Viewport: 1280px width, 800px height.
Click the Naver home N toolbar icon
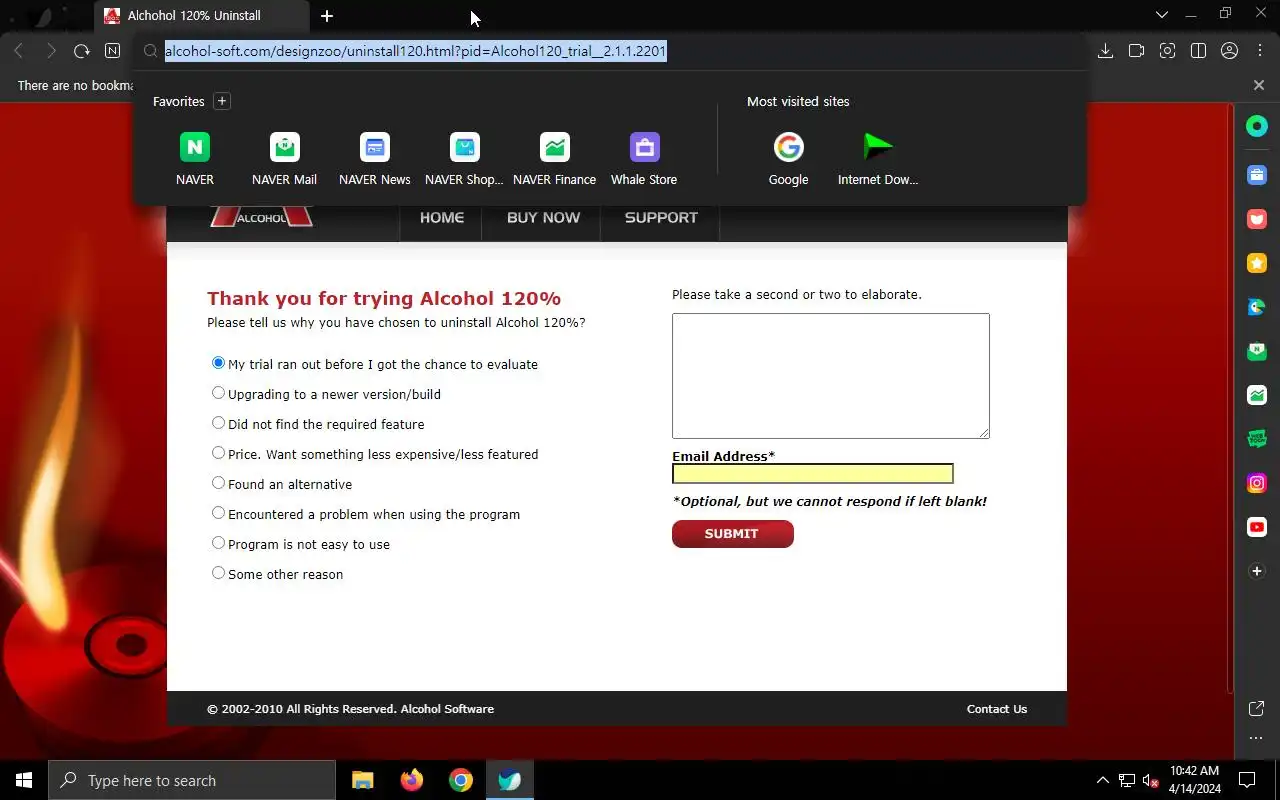click(112, 51)
